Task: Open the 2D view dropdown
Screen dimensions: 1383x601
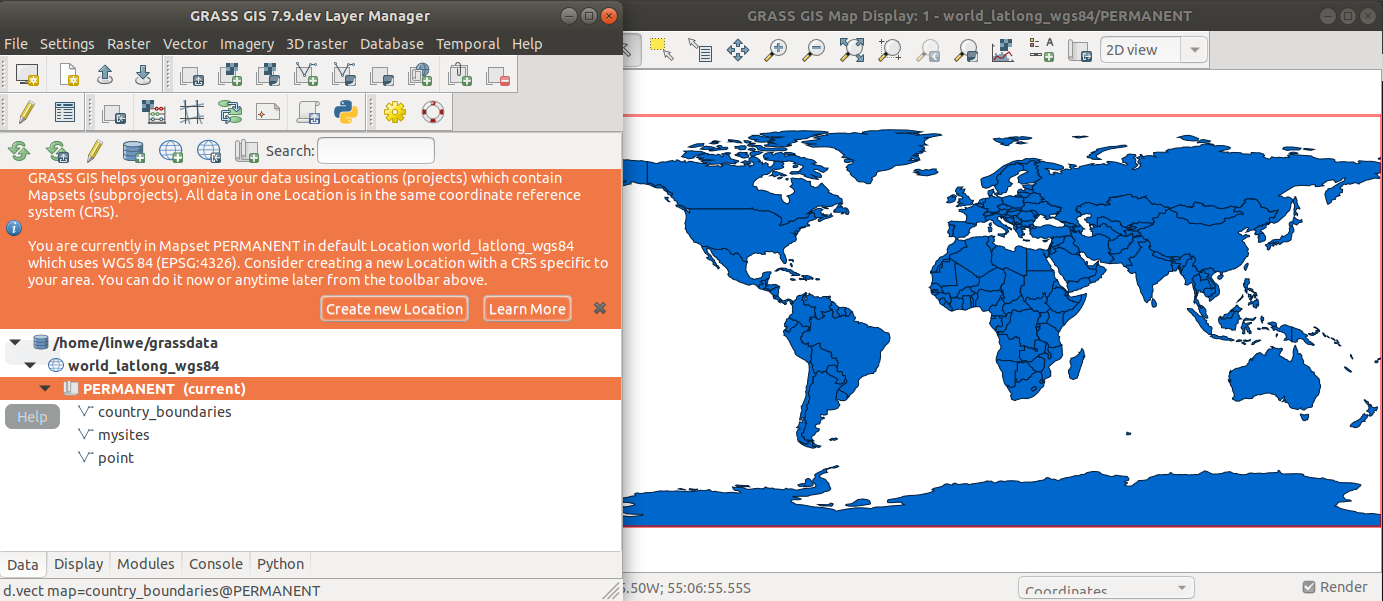Action: pos(1153,50)
